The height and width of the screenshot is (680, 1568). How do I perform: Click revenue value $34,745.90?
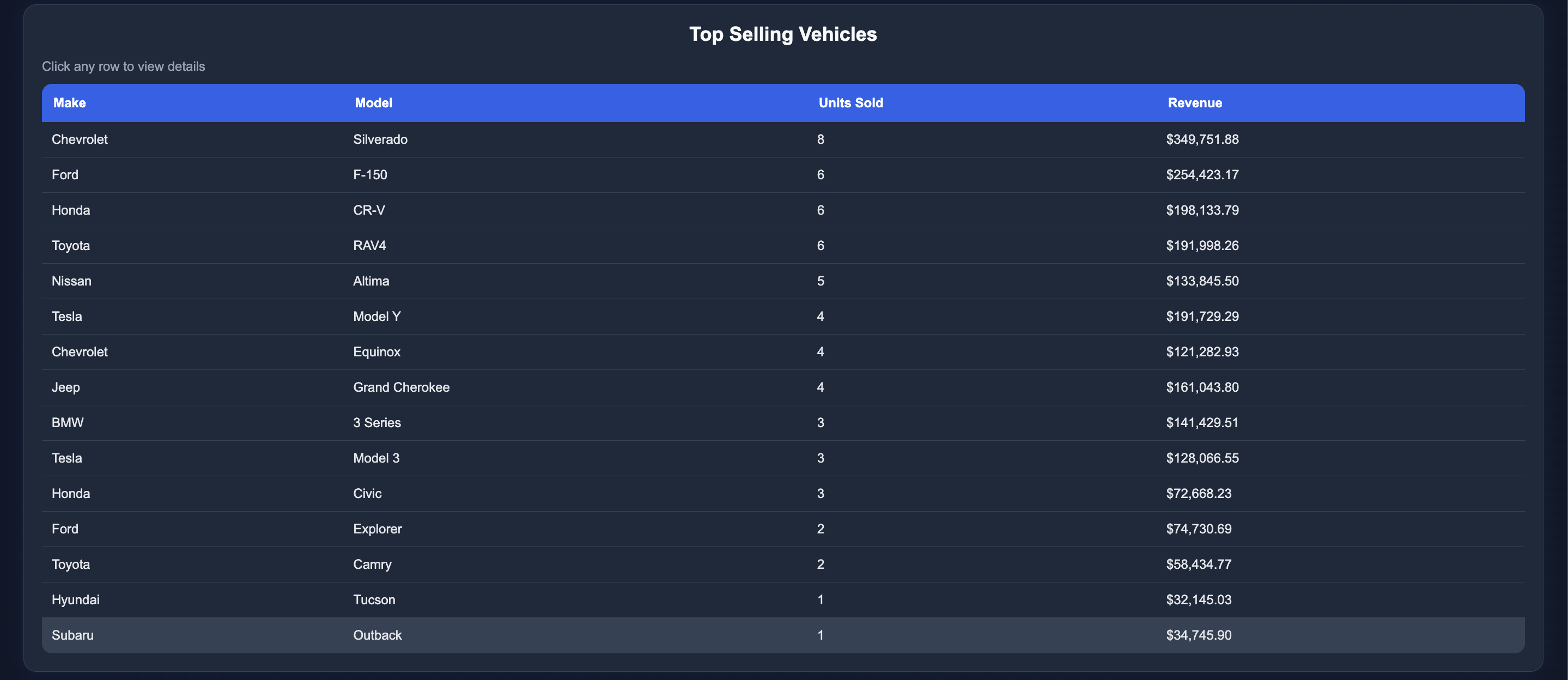pyautogui.click(x=1199, y=635)
